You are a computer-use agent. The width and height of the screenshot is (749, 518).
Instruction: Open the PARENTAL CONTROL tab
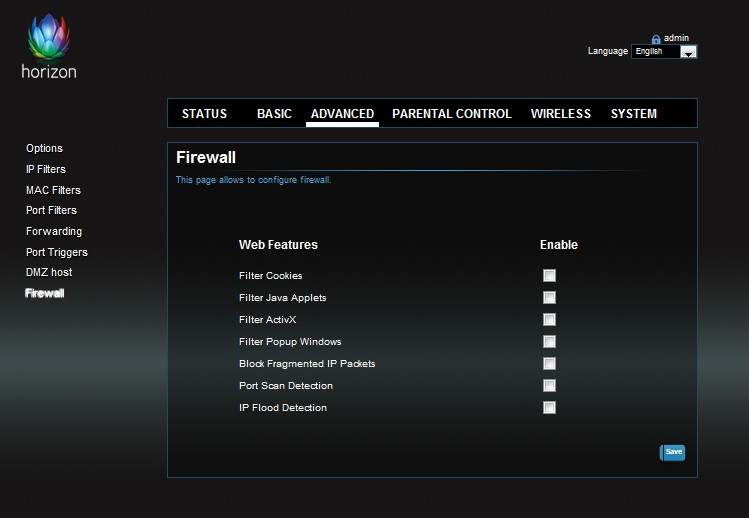point(452,114)
